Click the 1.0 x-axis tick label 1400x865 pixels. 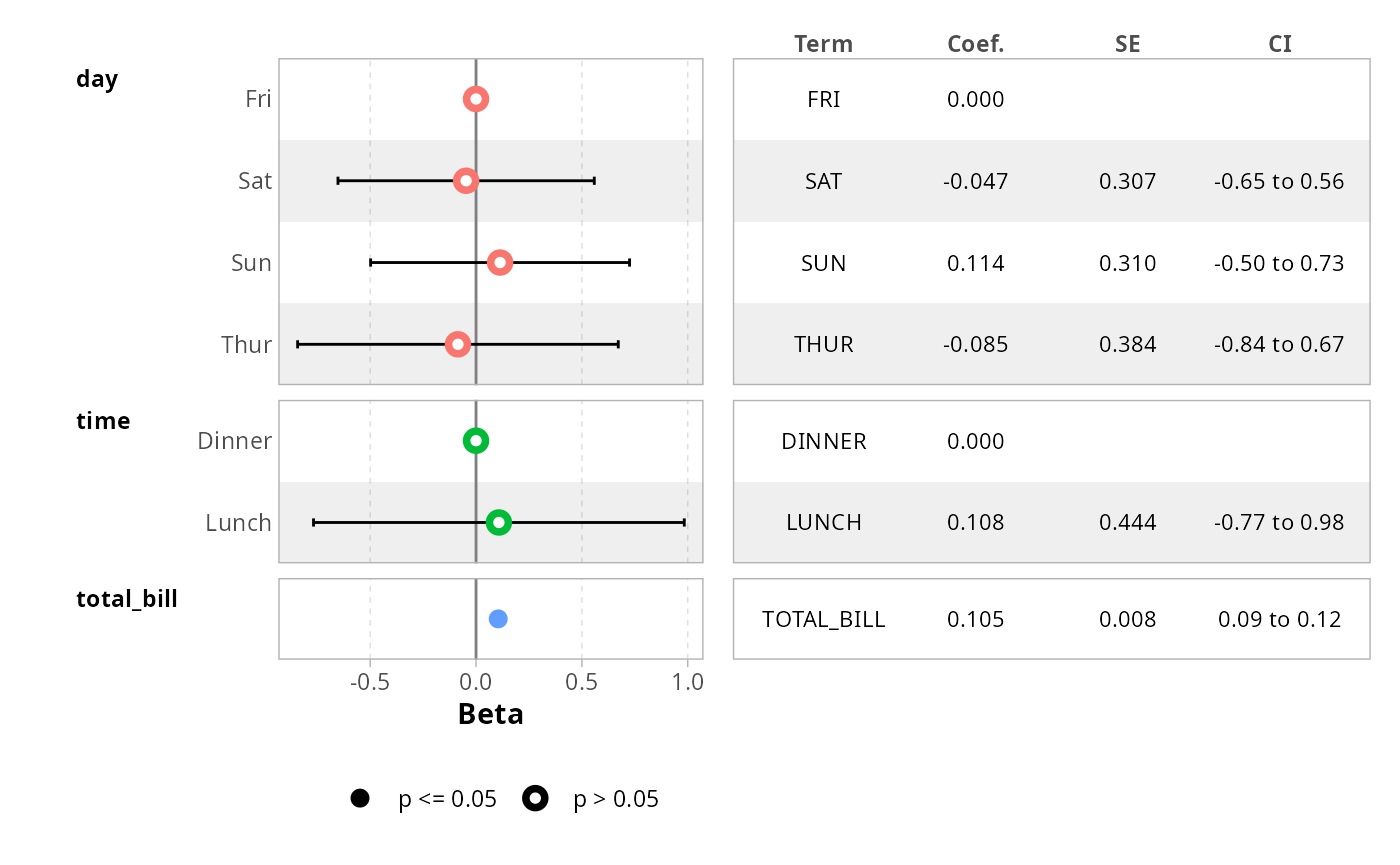(x=687, y=682)
